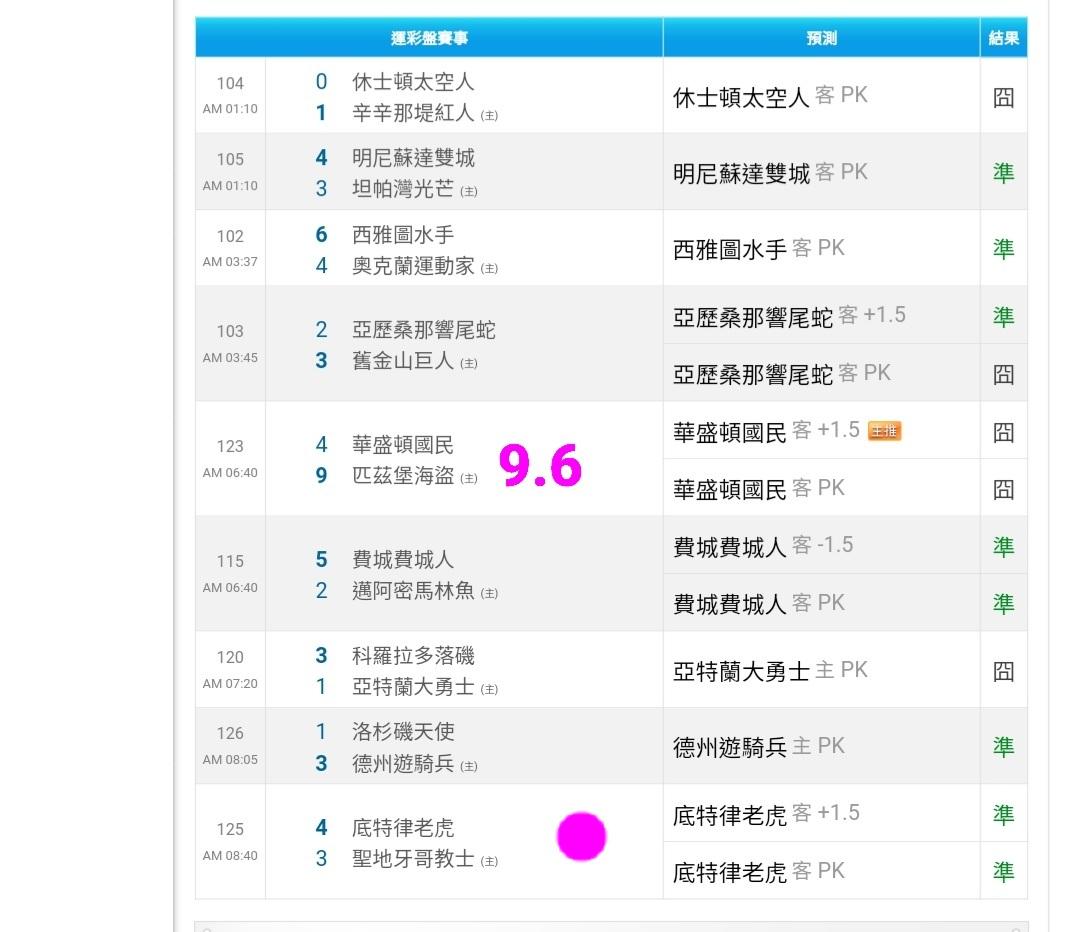Click 洛杉磯天使 team name

coord(402,732)
